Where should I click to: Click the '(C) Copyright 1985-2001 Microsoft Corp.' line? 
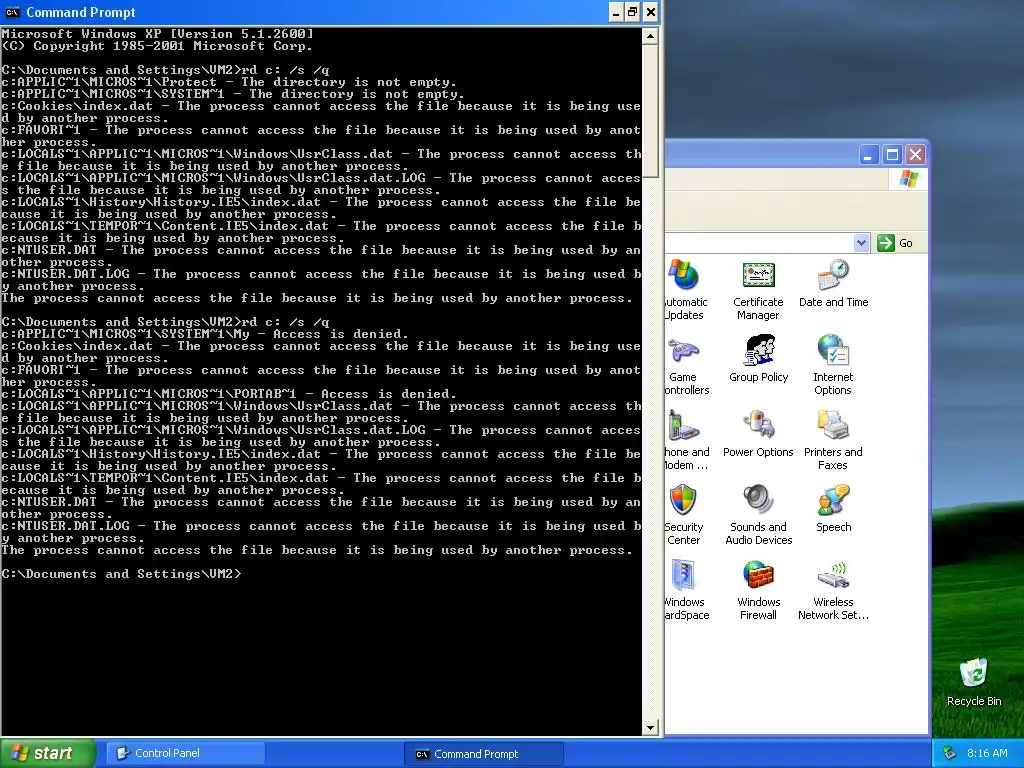click(157, 46)
